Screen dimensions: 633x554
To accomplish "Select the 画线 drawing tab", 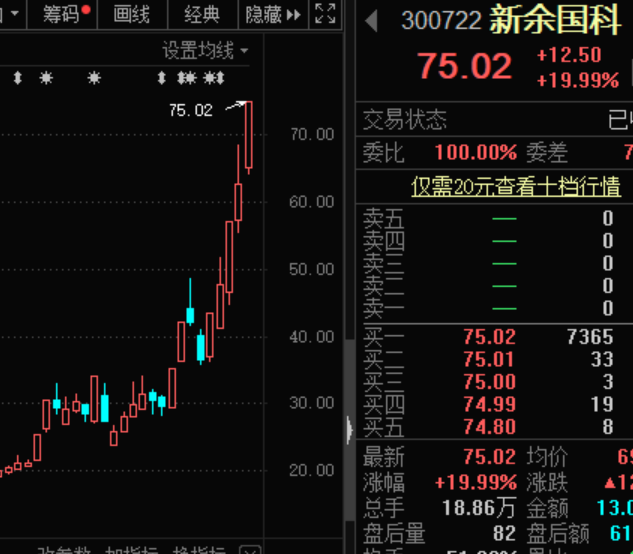I will [x=132, y=15].
